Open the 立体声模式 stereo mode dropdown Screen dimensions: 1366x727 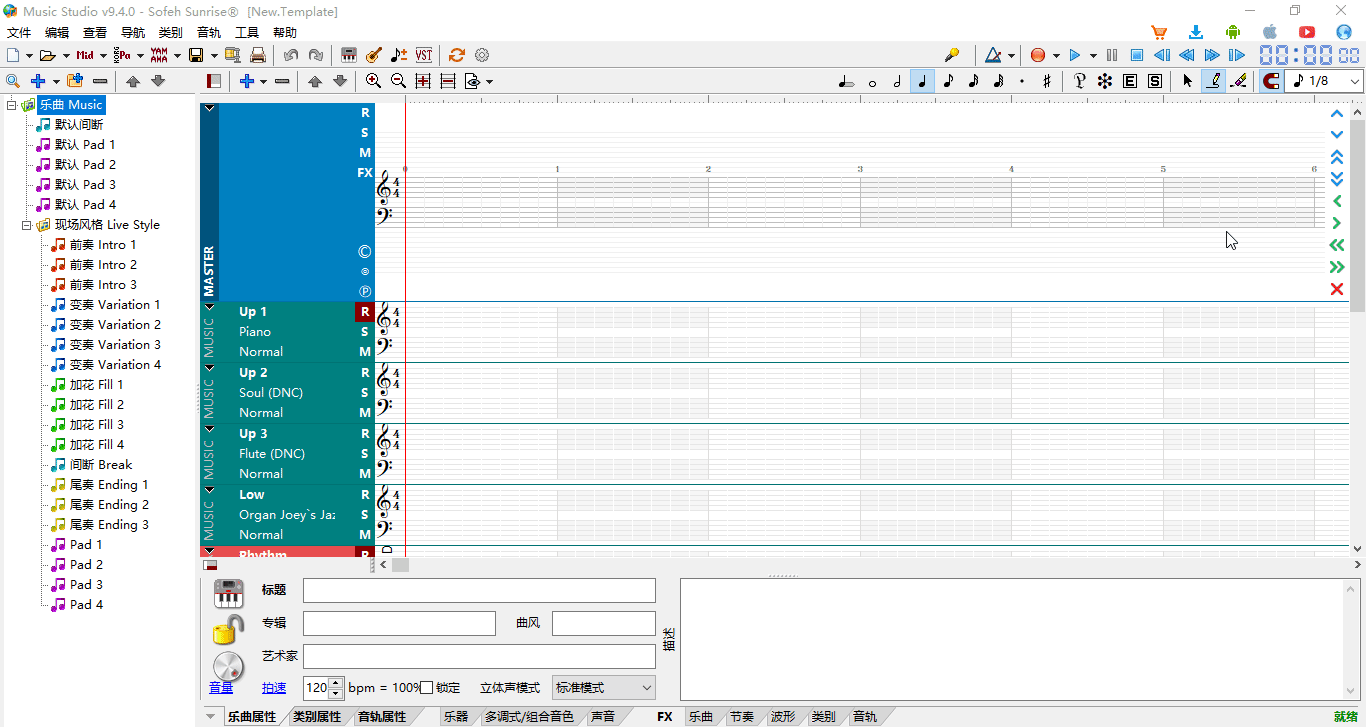point(603,688)
